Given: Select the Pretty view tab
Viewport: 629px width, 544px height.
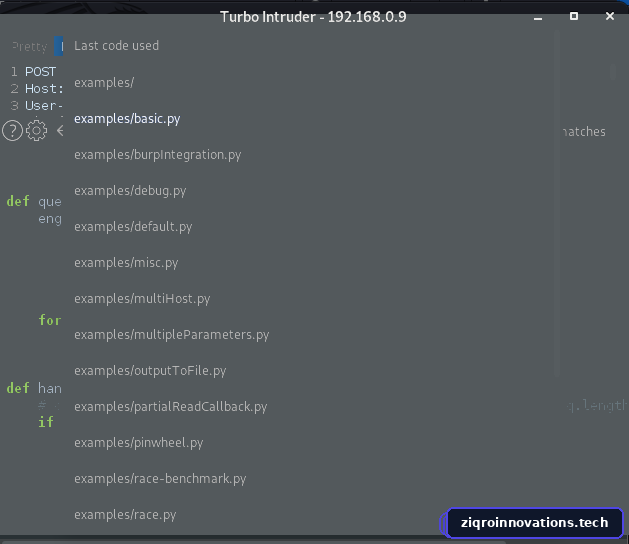Looking at the screenshot, I should (x=29, y=47).
